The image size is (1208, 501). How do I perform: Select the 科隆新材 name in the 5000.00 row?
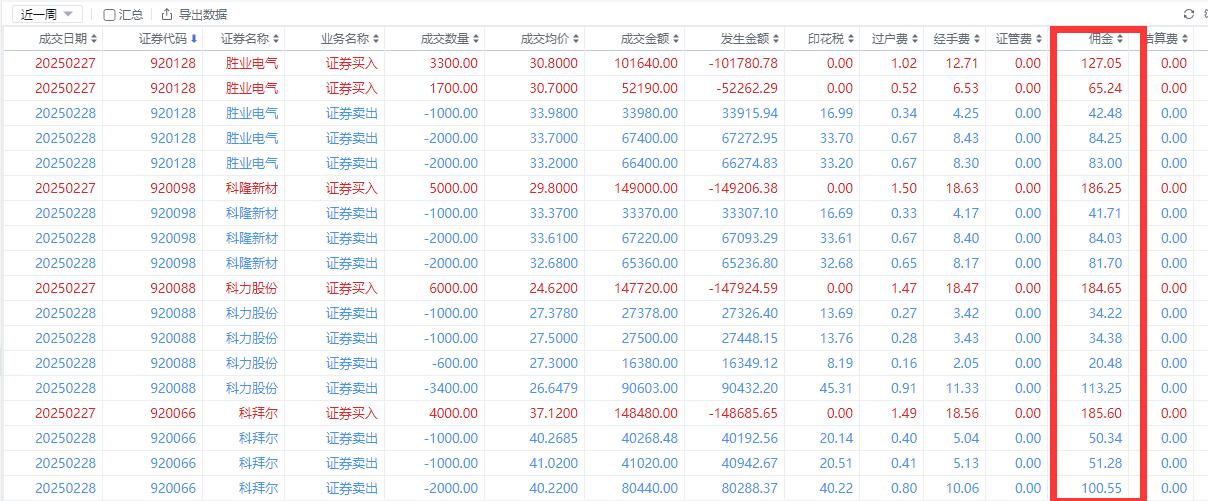(252, 188)
